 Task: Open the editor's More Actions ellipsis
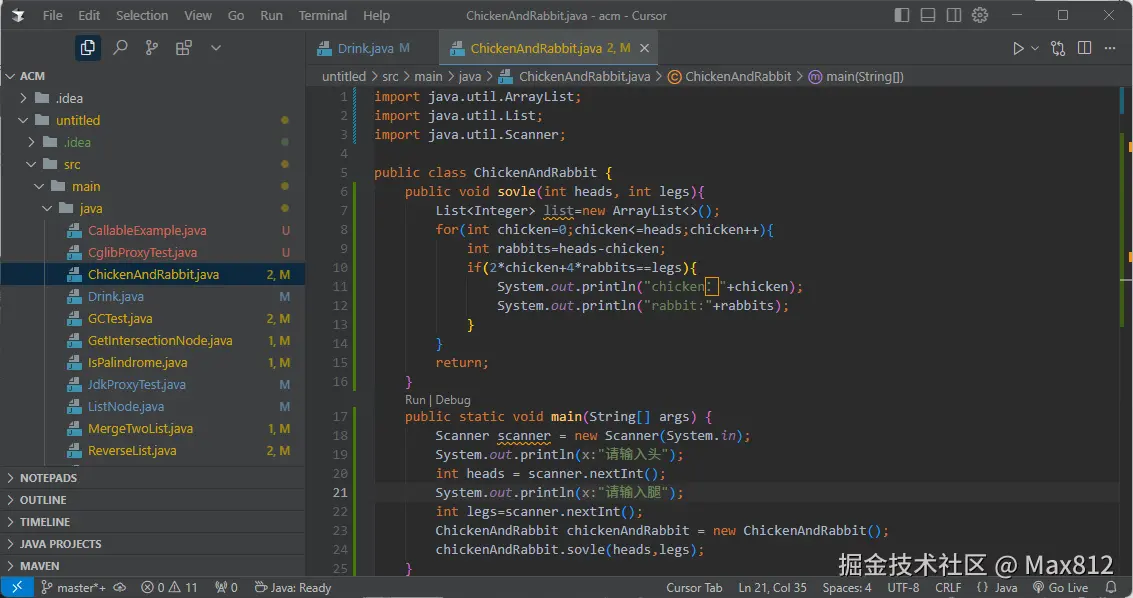click(1111, 48)
